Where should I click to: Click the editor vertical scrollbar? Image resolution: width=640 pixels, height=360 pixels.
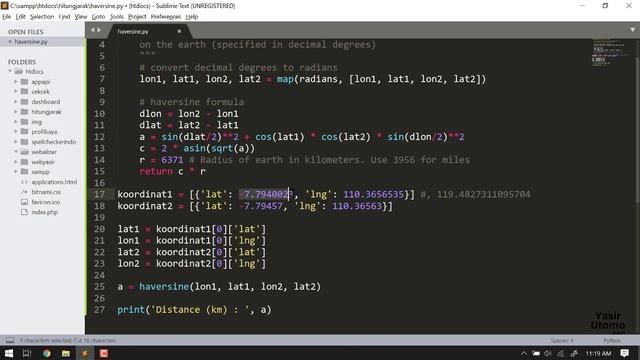pyautogui.click(x=637, y=129)
